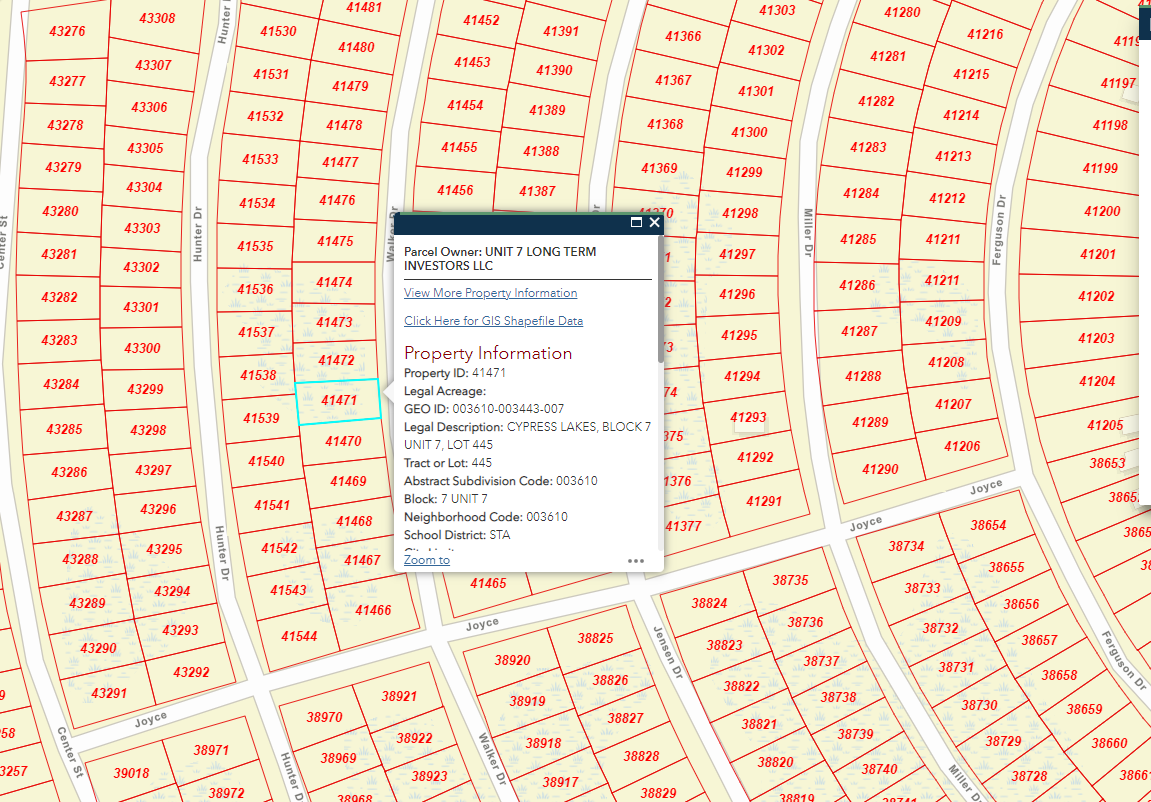The height and width of the screenshot is (802, 1151).
Task: Select parcel 43299 on the map
Action: [147, 389]
